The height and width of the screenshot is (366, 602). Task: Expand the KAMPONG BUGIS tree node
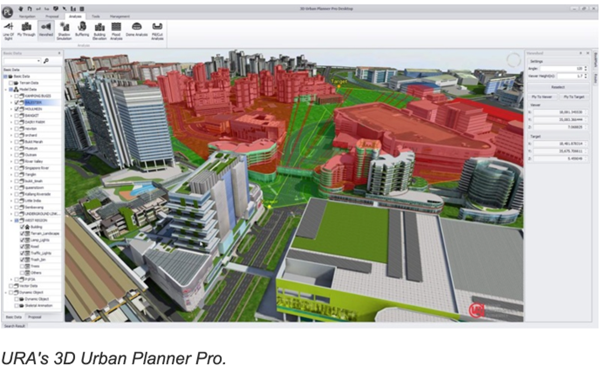click(11, 96)
